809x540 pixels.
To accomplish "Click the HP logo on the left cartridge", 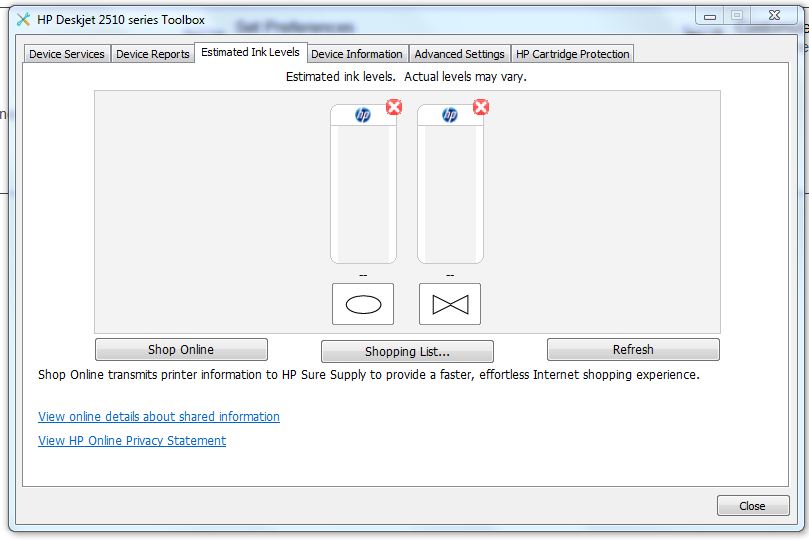I will [363, 114].
